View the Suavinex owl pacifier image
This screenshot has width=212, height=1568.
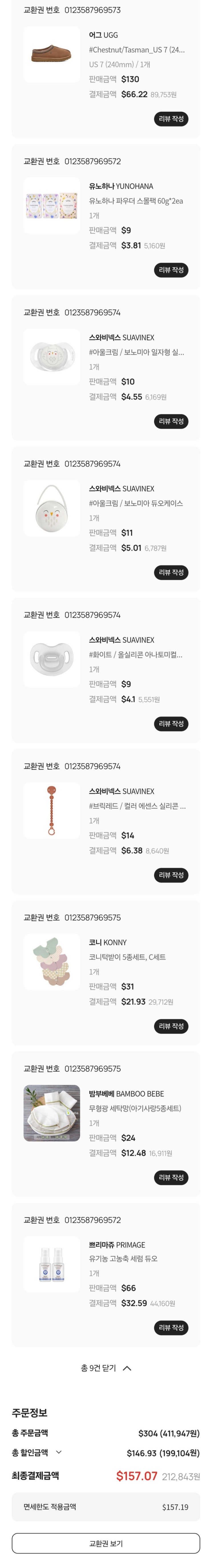click(52, 357)
